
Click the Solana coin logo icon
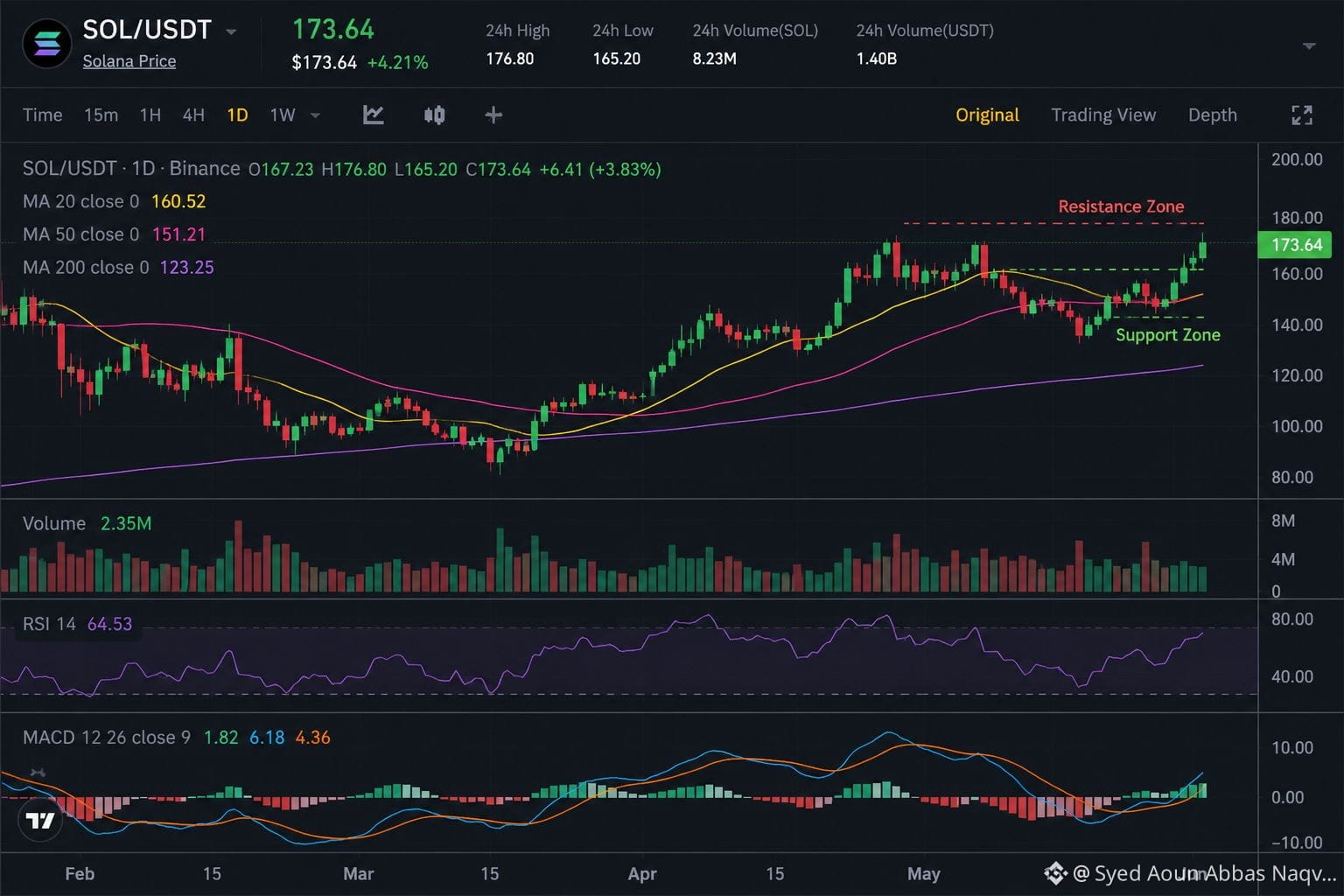tap(46, 44)
